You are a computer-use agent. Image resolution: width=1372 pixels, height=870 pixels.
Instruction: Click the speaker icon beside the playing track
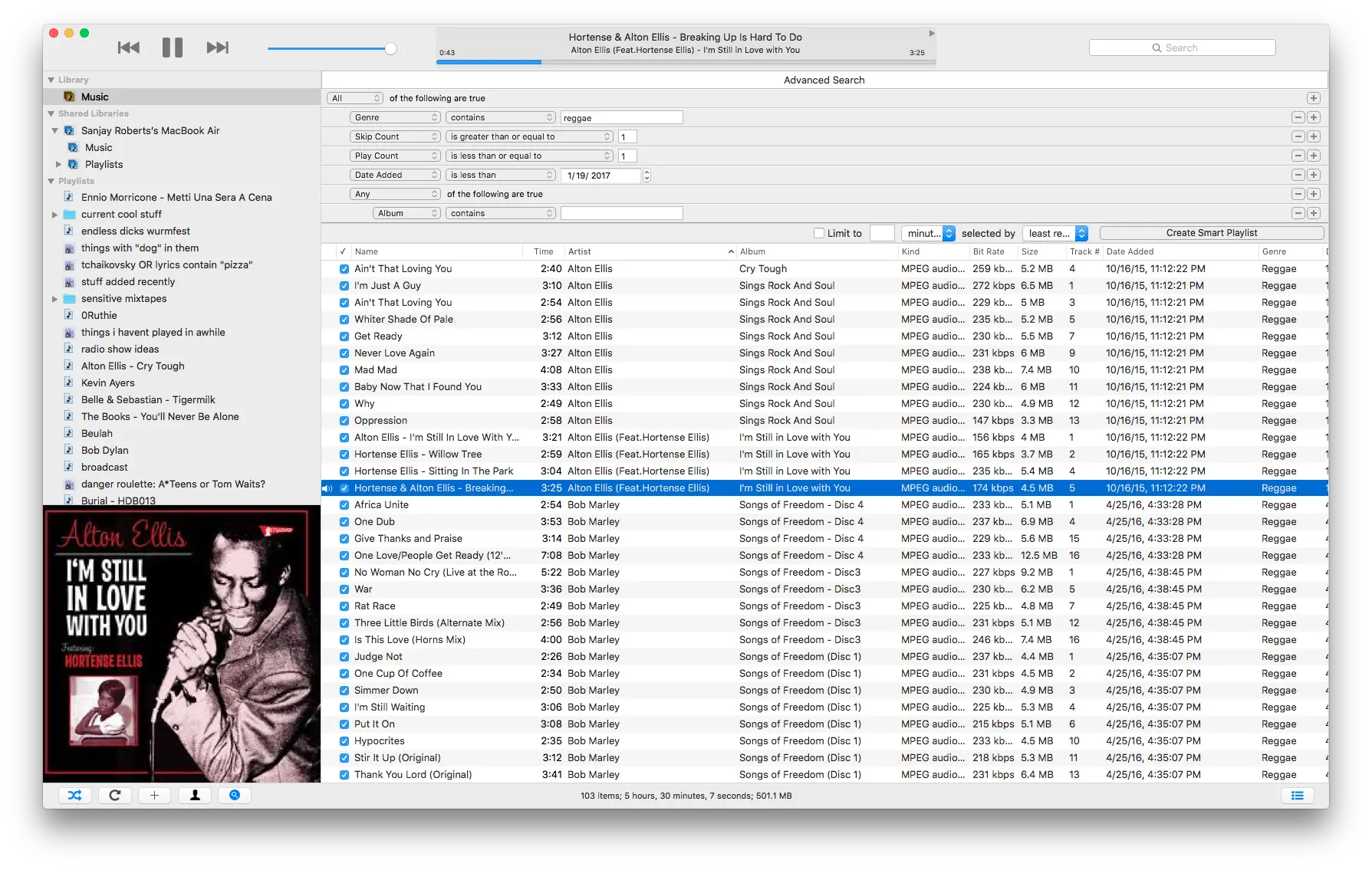(328, 488)
